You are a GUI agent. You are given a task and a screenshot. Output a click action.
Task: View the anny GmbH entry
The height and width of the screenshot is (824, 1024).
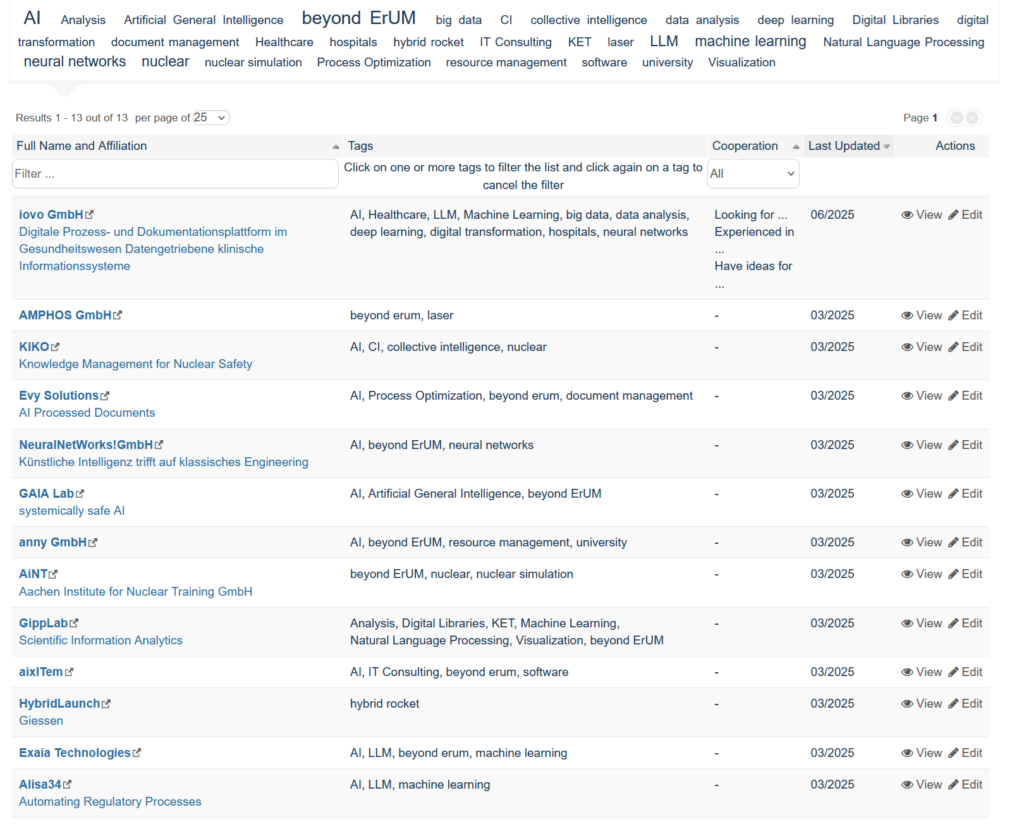(x=921, y=543)
